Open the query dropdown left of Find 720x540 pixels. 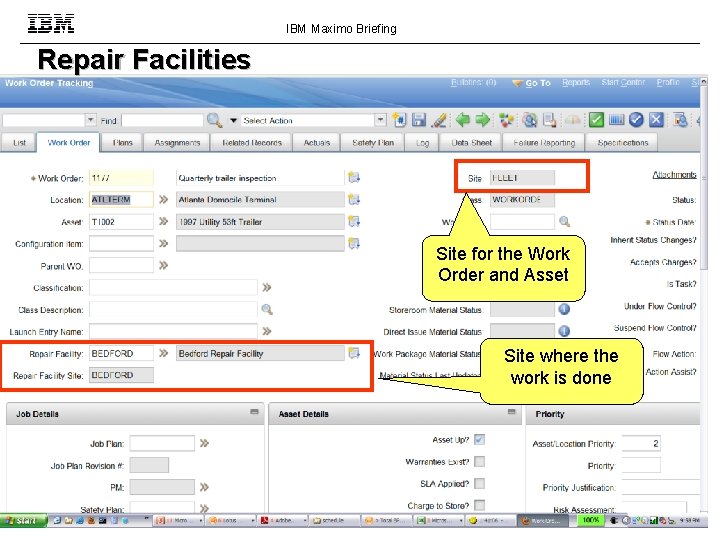pyautogui.click(x=91, y=120)
